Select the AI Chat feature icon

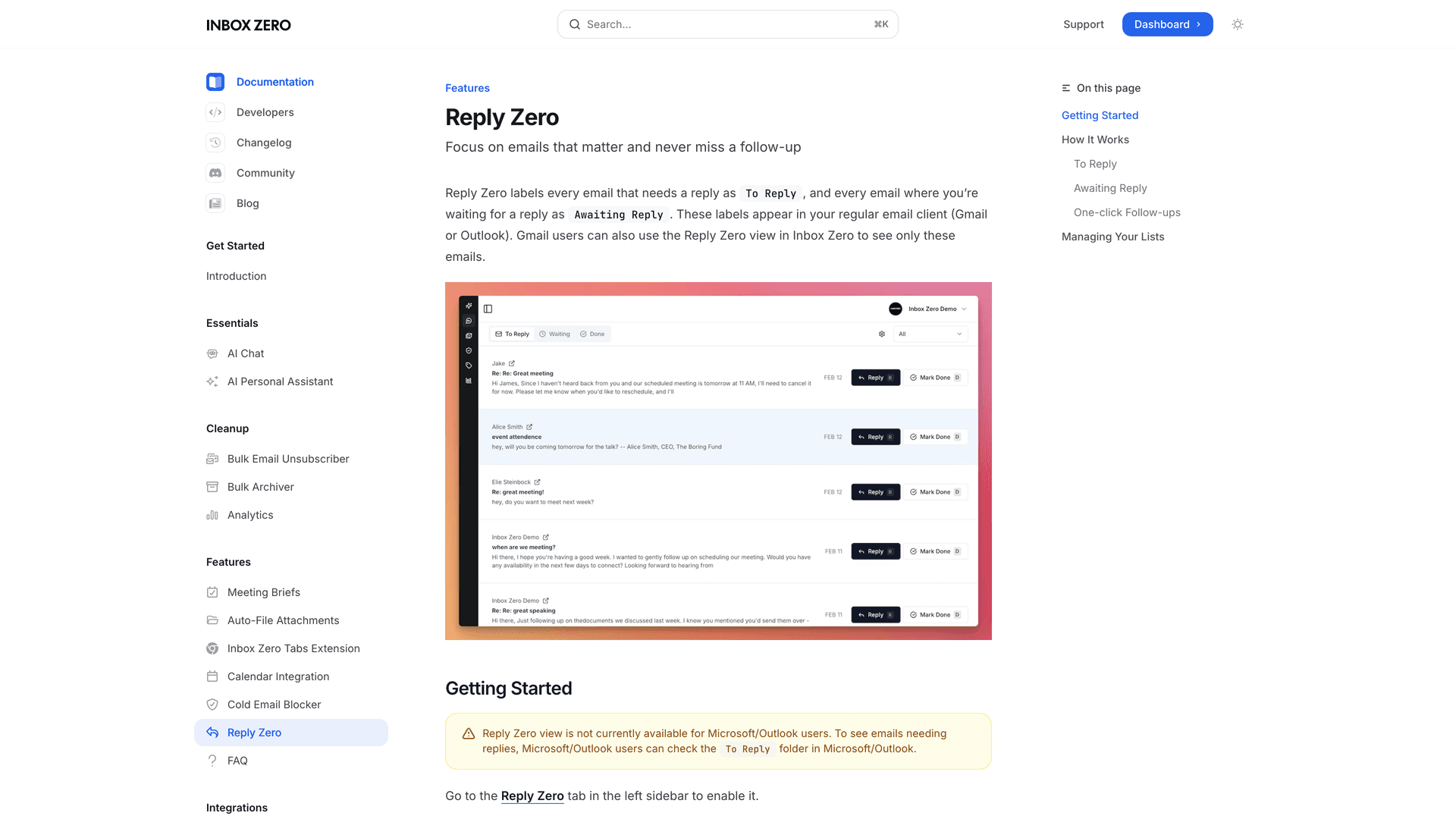(x=212, y=353)
